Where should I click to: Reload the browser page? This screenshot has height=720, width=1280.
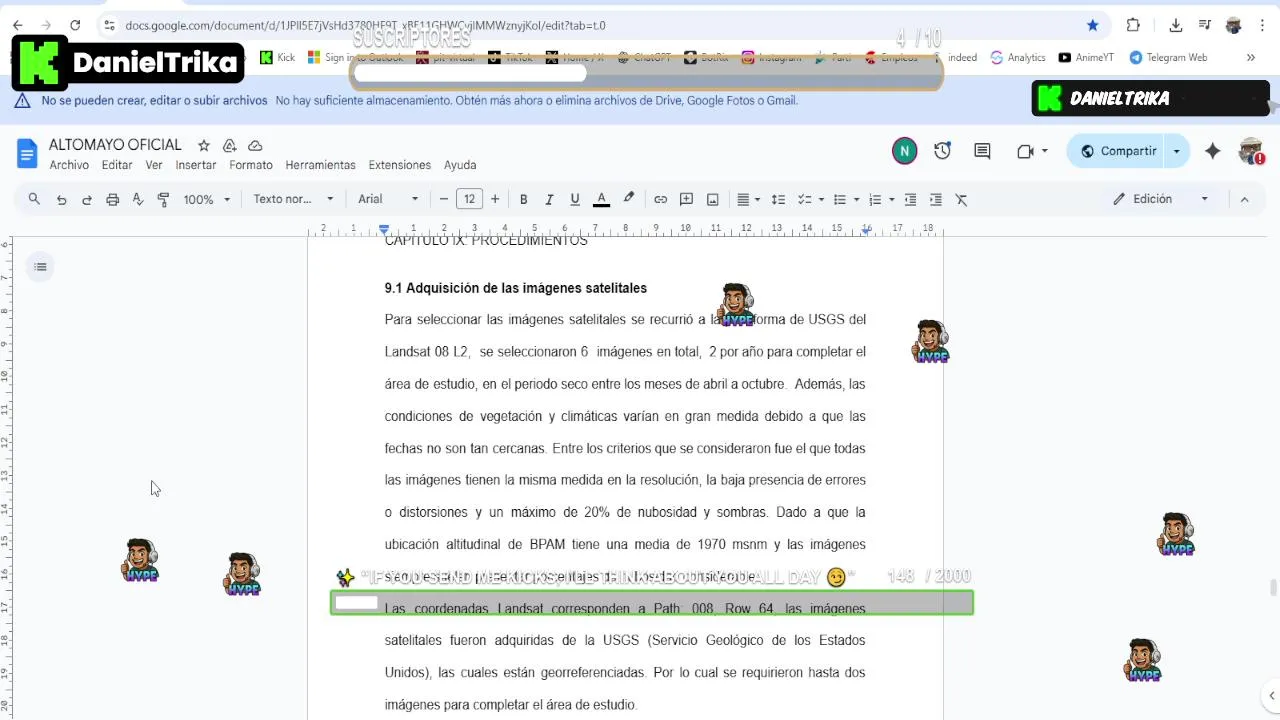pyautogui.click(x=75, y=25)
